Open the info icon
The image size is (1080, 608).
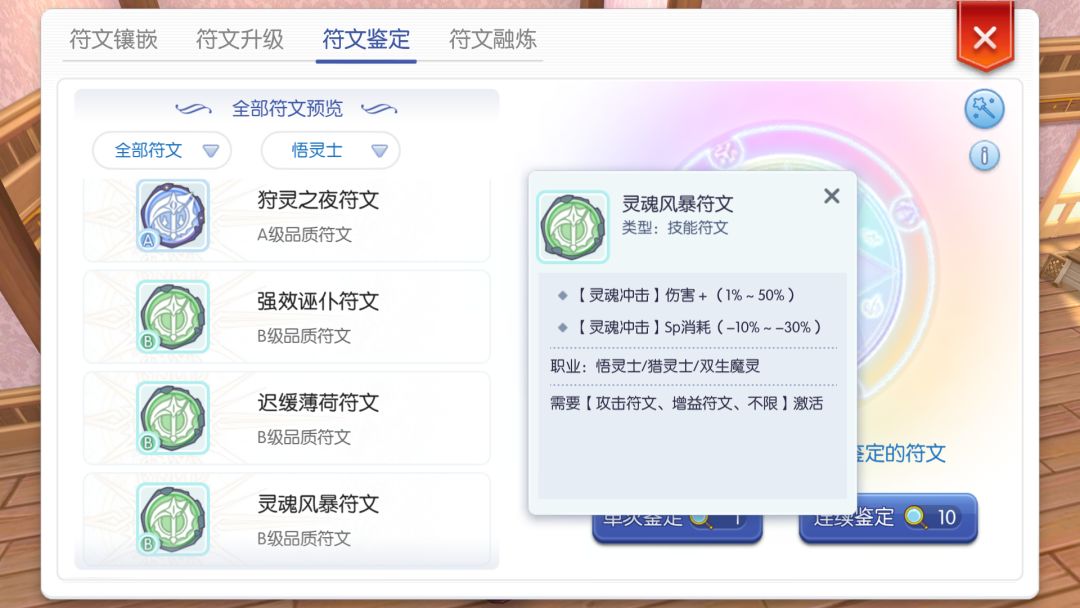click(x=984, y=156)
